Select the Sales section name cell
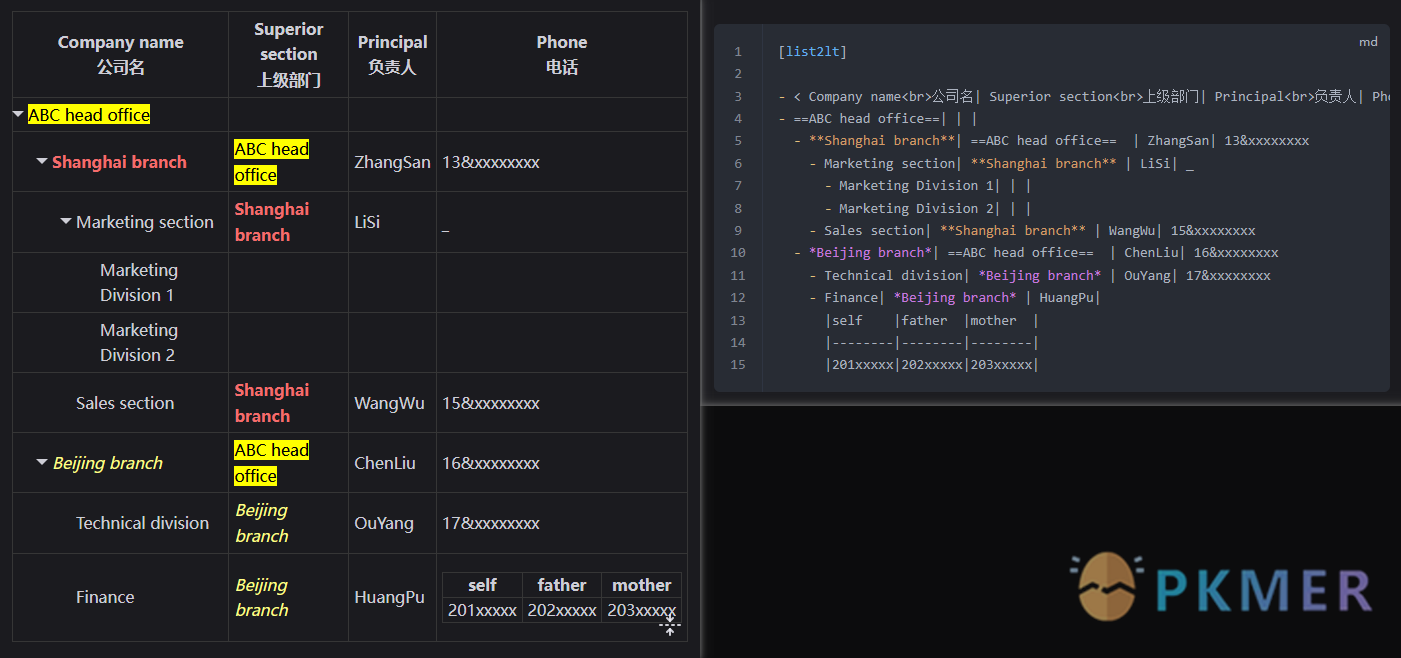The height and width of the screenshot is (658, 1401). point(125,403)
